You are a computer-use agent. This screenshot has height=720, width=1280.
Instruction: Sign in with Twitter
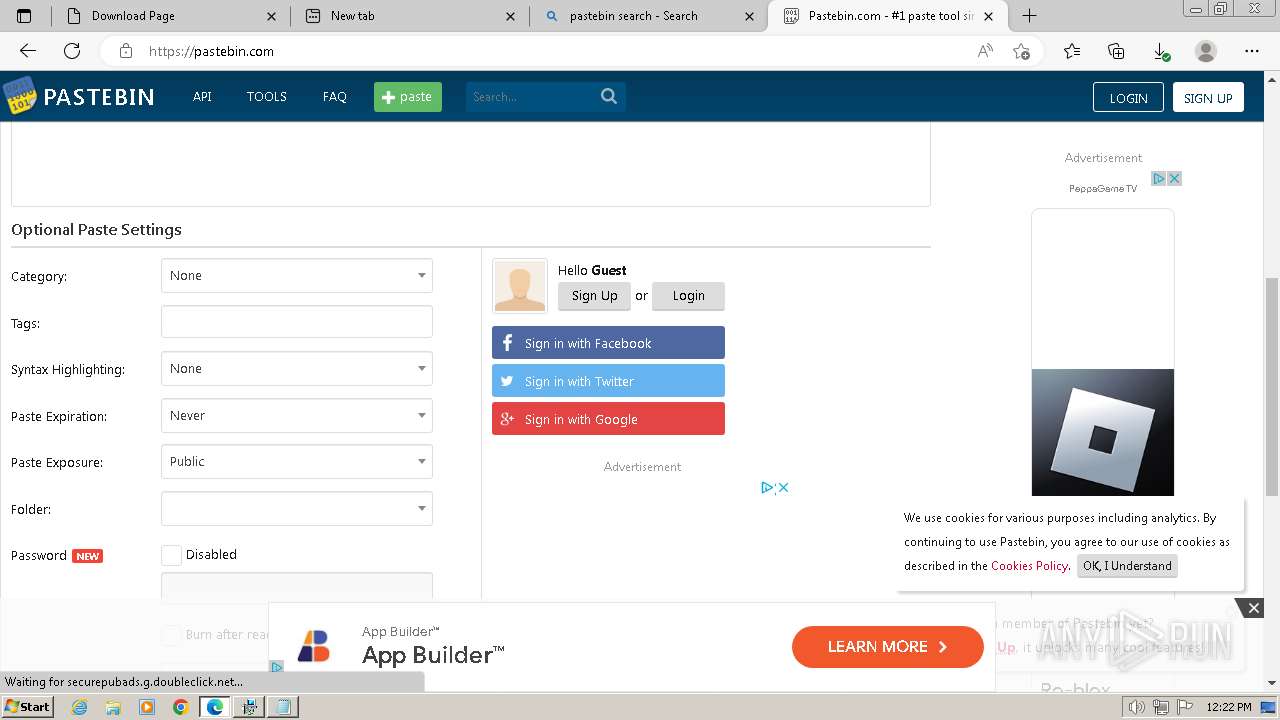pyautogui.click(x=608, y=381)
